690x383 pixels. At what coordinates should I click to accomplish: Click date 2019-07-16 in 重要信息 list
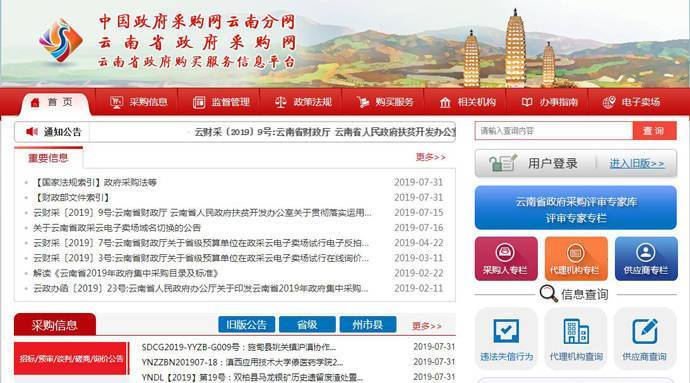coord(418,228)
